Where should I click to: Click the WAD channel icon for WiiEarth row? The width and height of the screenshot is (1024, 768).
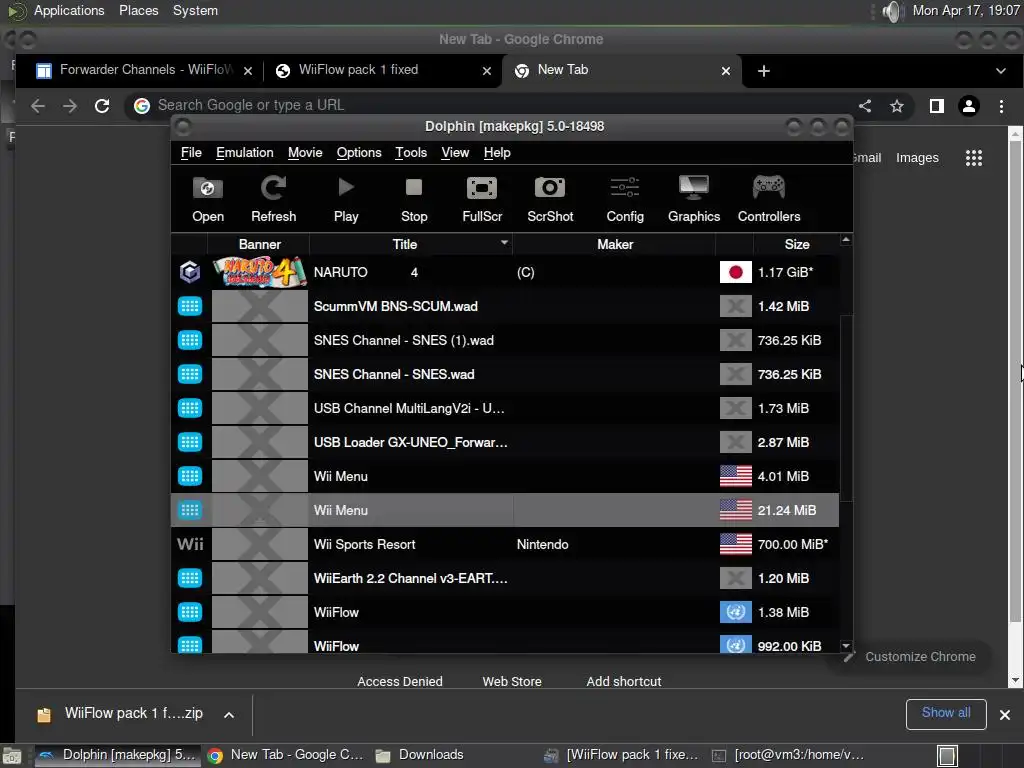[x=190, y=578]
